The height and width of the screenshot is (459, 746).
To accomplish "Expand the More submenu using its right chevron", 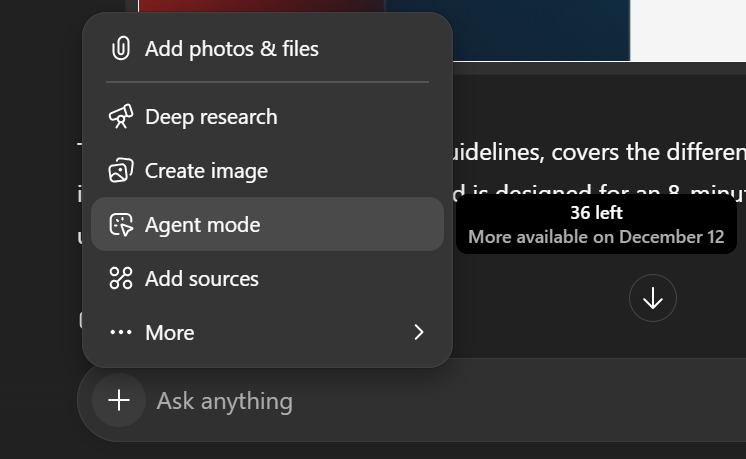I will click(x=419, y=333).
